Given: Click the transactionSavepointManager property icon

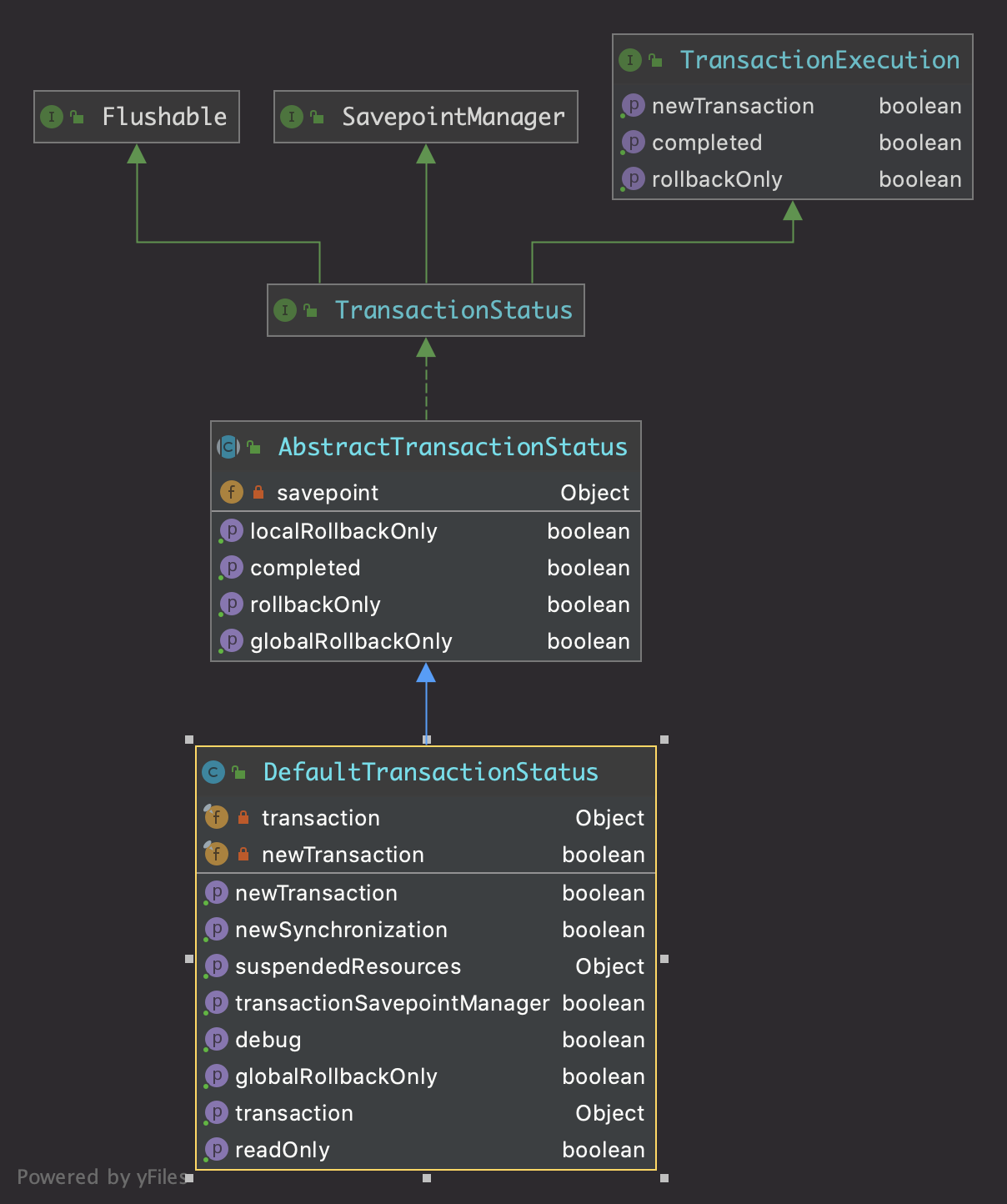Looking at the screenshot, I should click(216, 1003).
